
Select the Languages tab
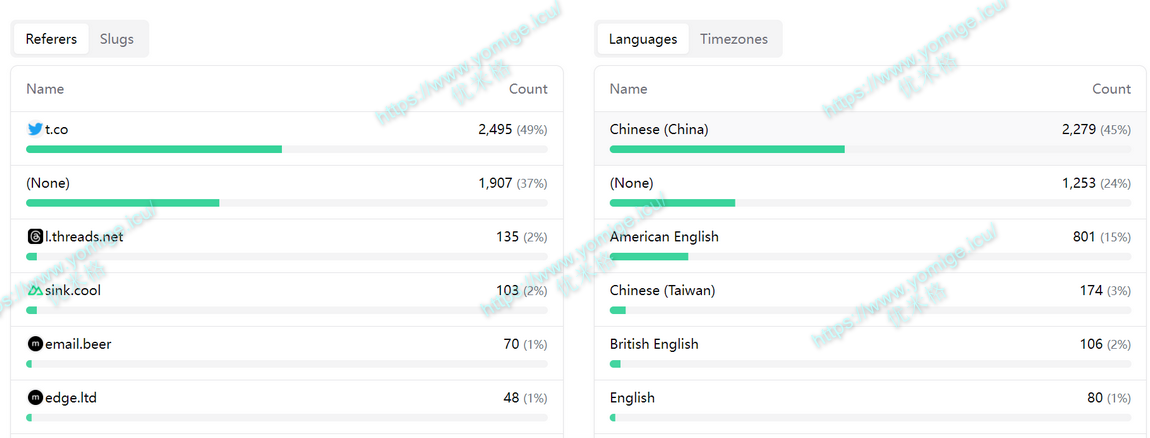click(642, 39)
